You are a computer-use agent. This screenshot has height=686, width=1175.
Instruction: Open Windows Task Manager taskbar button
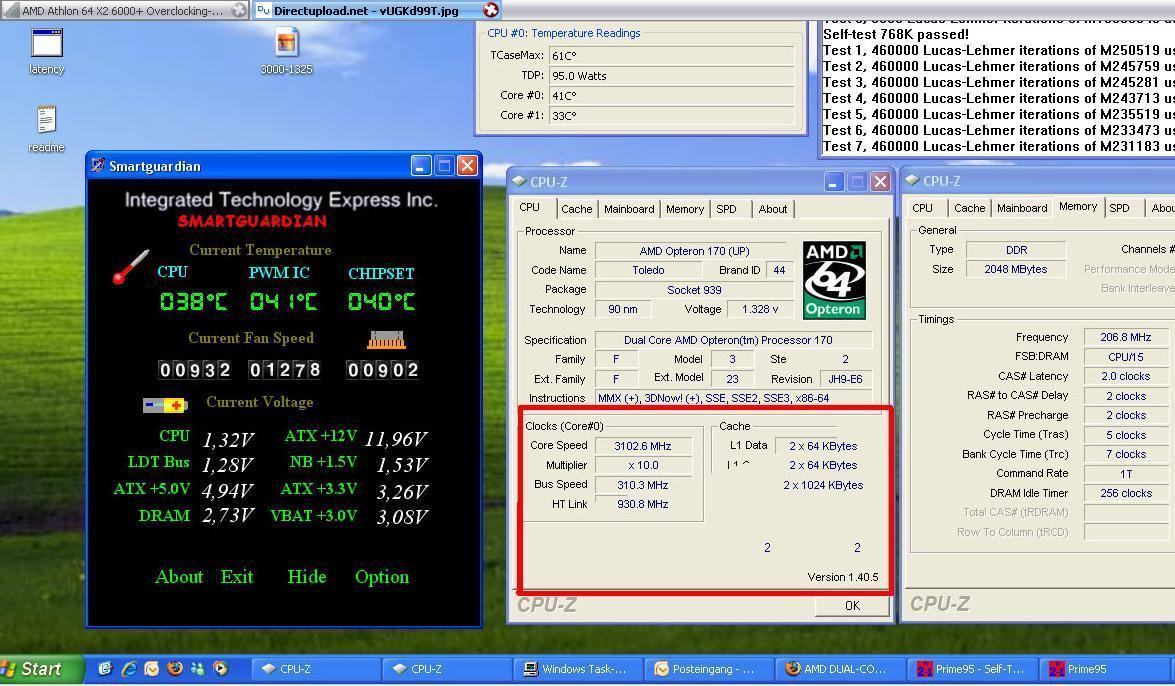578,669
